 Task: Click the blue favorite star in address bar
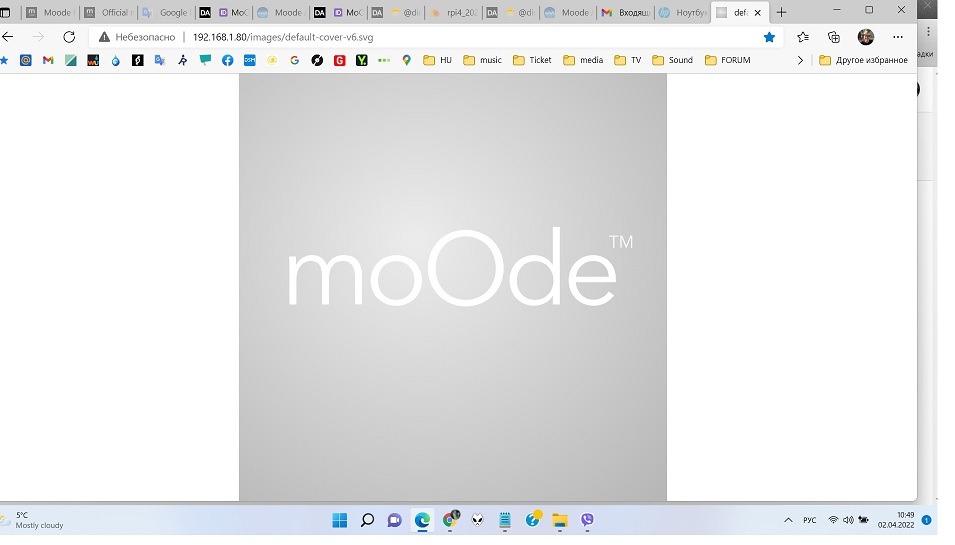coord(769,37)
